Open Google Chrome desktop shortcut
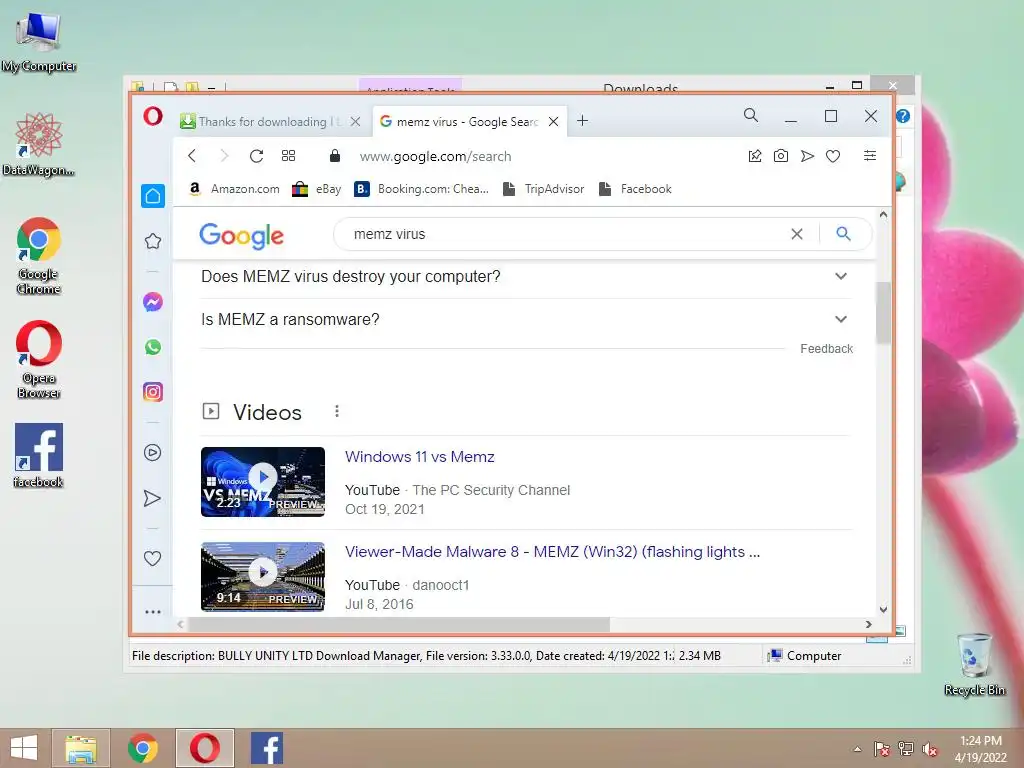Screen dimensions: 1024x768 [x=39, y=255]
